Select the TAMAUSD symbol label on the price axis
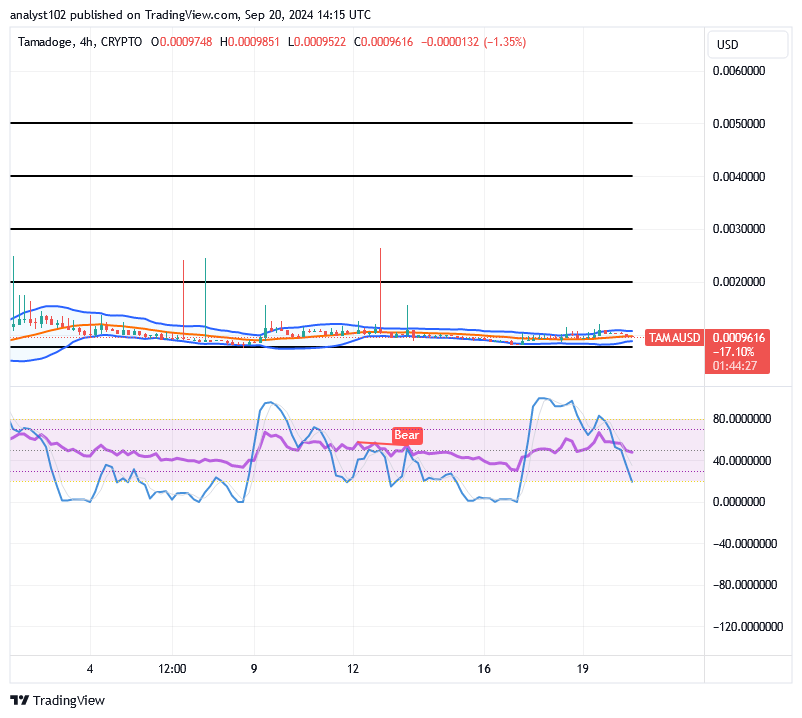The width and height of the screenshot is (802, 718). 673,338
